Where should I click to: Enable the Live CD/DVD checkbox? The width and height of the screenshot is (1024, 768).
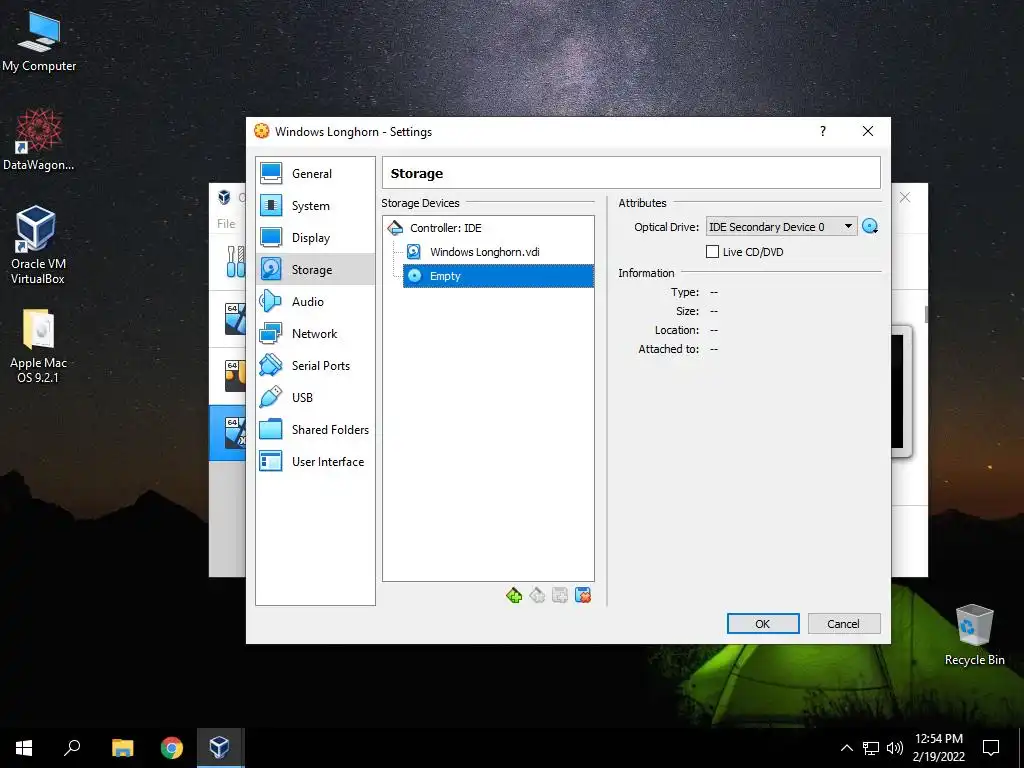tap(712, 251)
